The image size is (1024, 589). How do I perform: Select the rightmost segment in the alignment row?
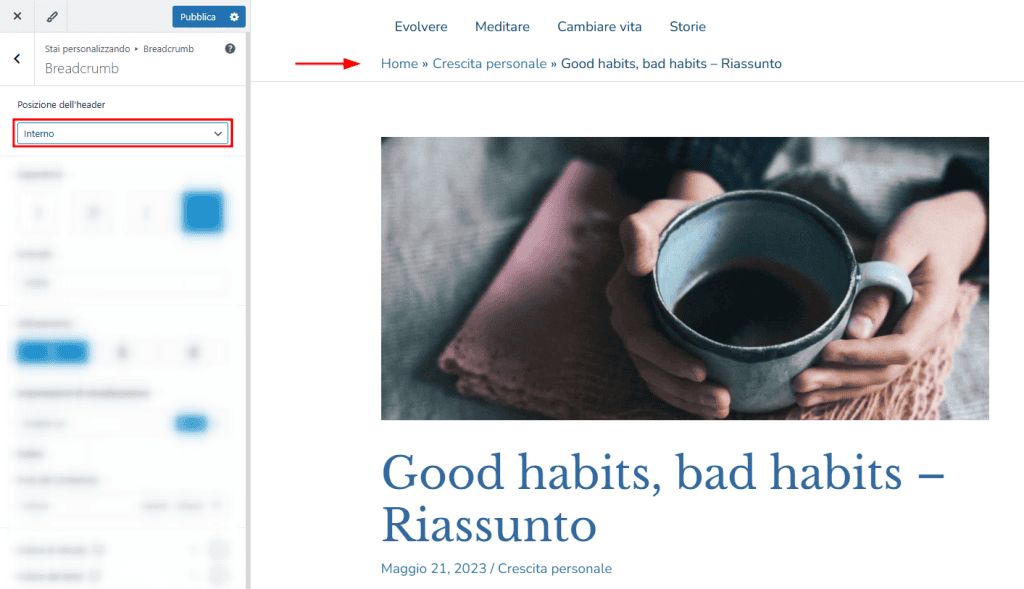(x=192, y=351)
